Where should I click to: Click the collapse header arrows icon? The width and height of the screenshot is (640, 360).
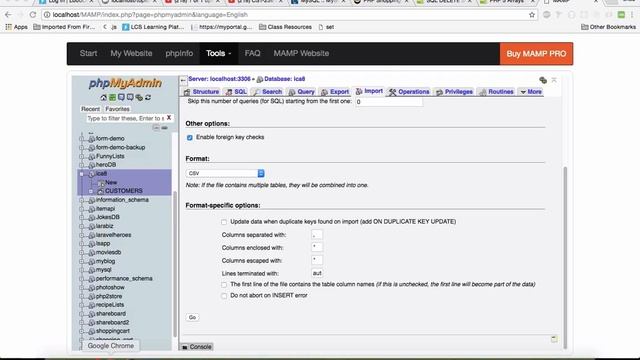point(554,80)
